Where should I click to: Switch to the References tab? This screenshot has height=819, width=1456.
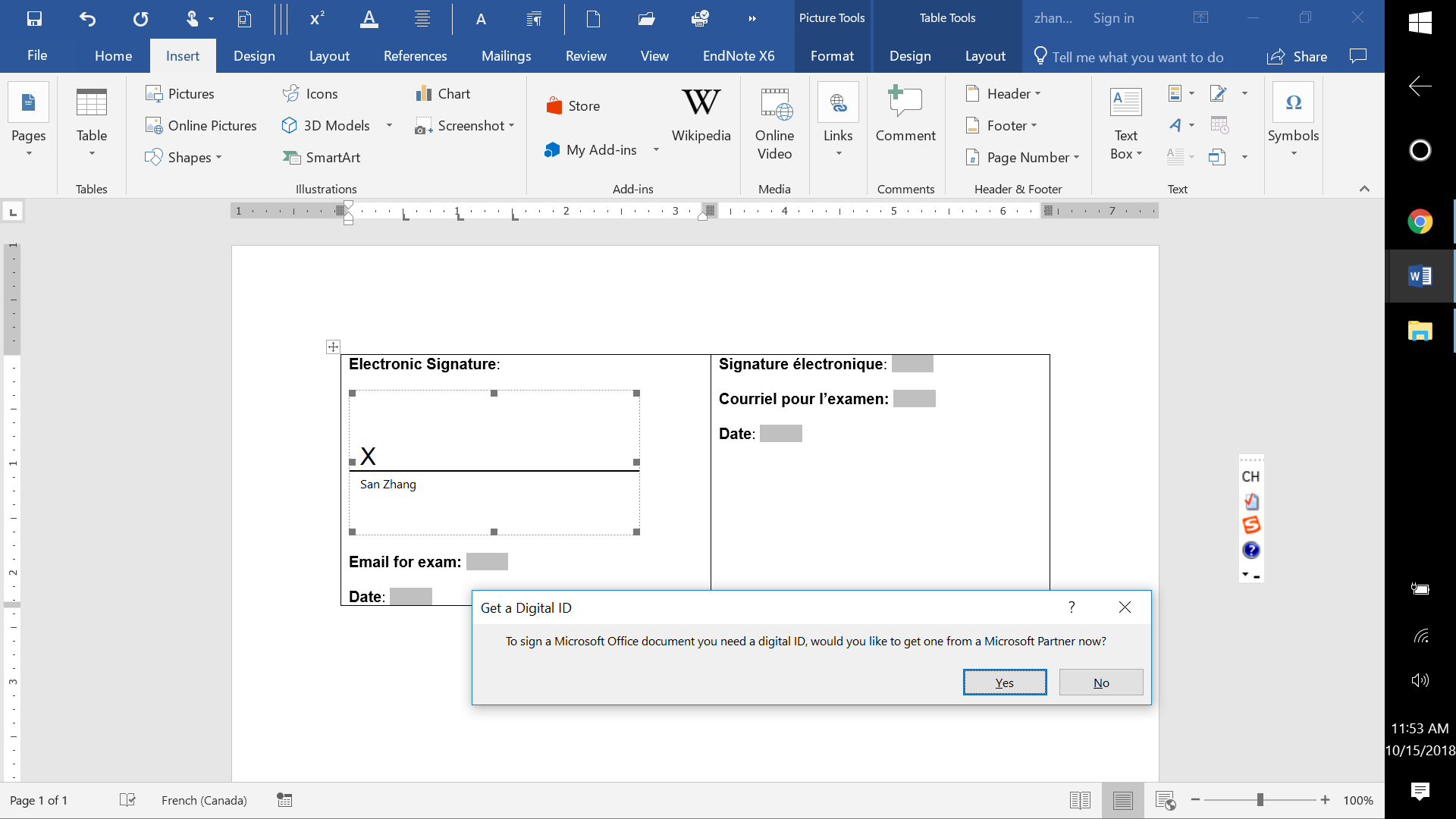pos(416,56)
